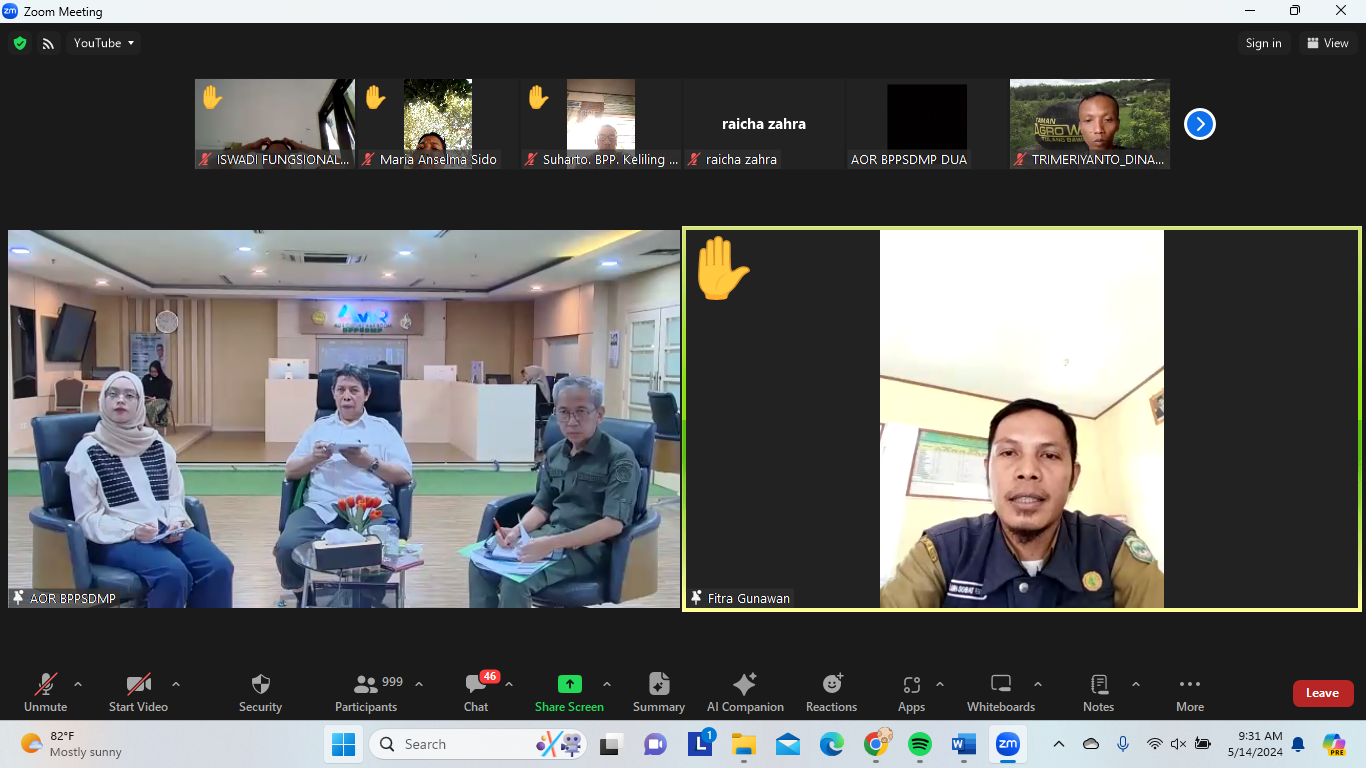1366x768 pixels.
Task: Click the Sign in button
Action: (1263, 43)
